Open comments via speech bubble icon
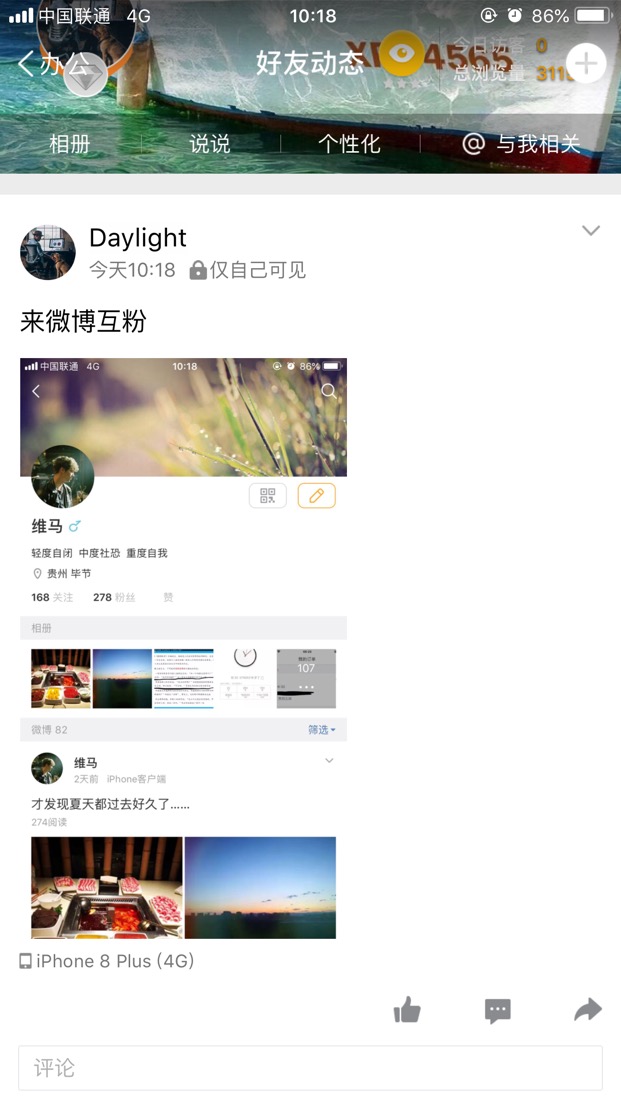 [498, 1011]
